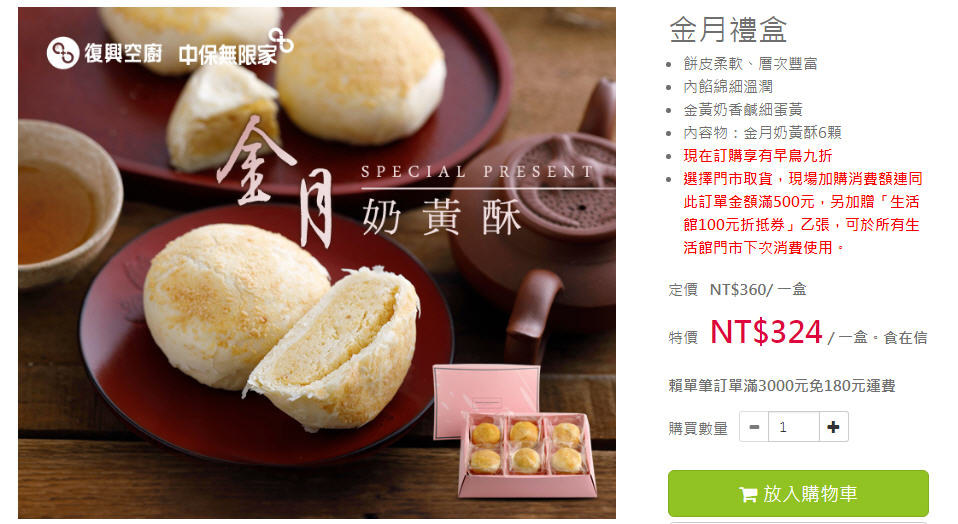Add item with 放入購物車 button
This screenshot has width=958, height=524.
[798, 493]
